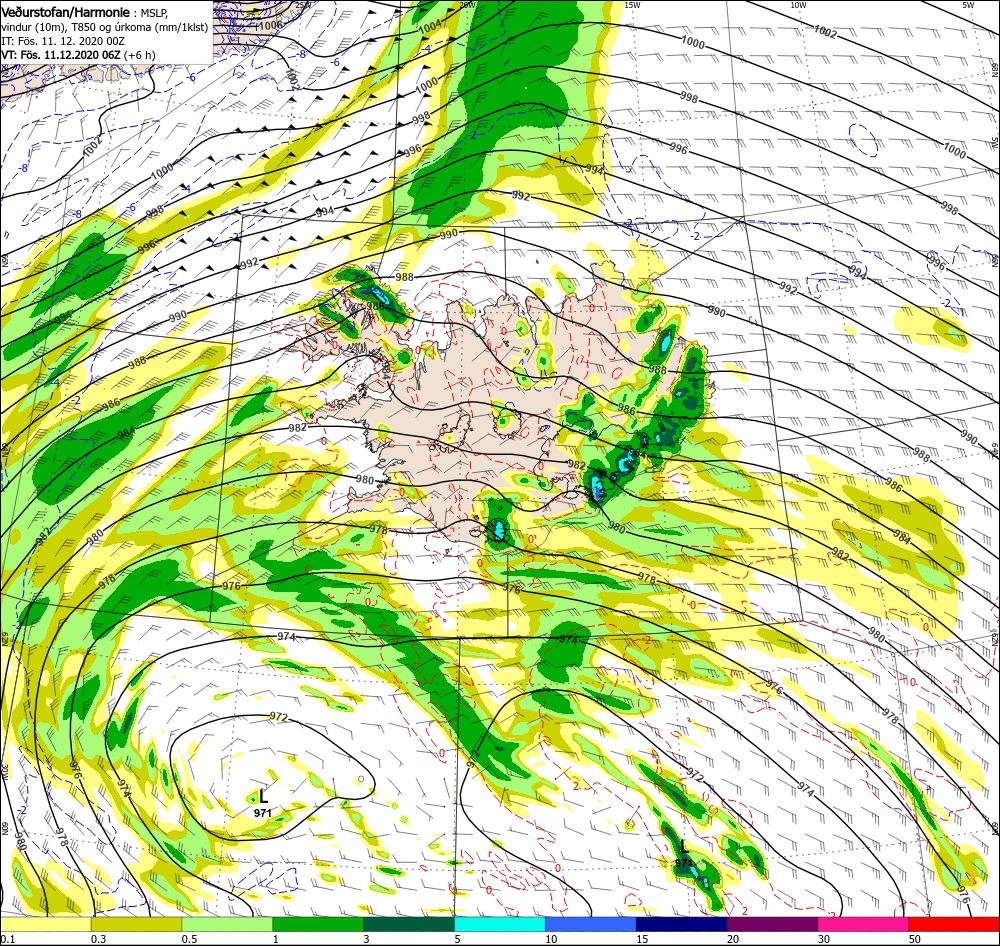Pick the blue 10 mm legend swatch
The height and width of the screenshot is (946, 1000).
click(591, 924)
